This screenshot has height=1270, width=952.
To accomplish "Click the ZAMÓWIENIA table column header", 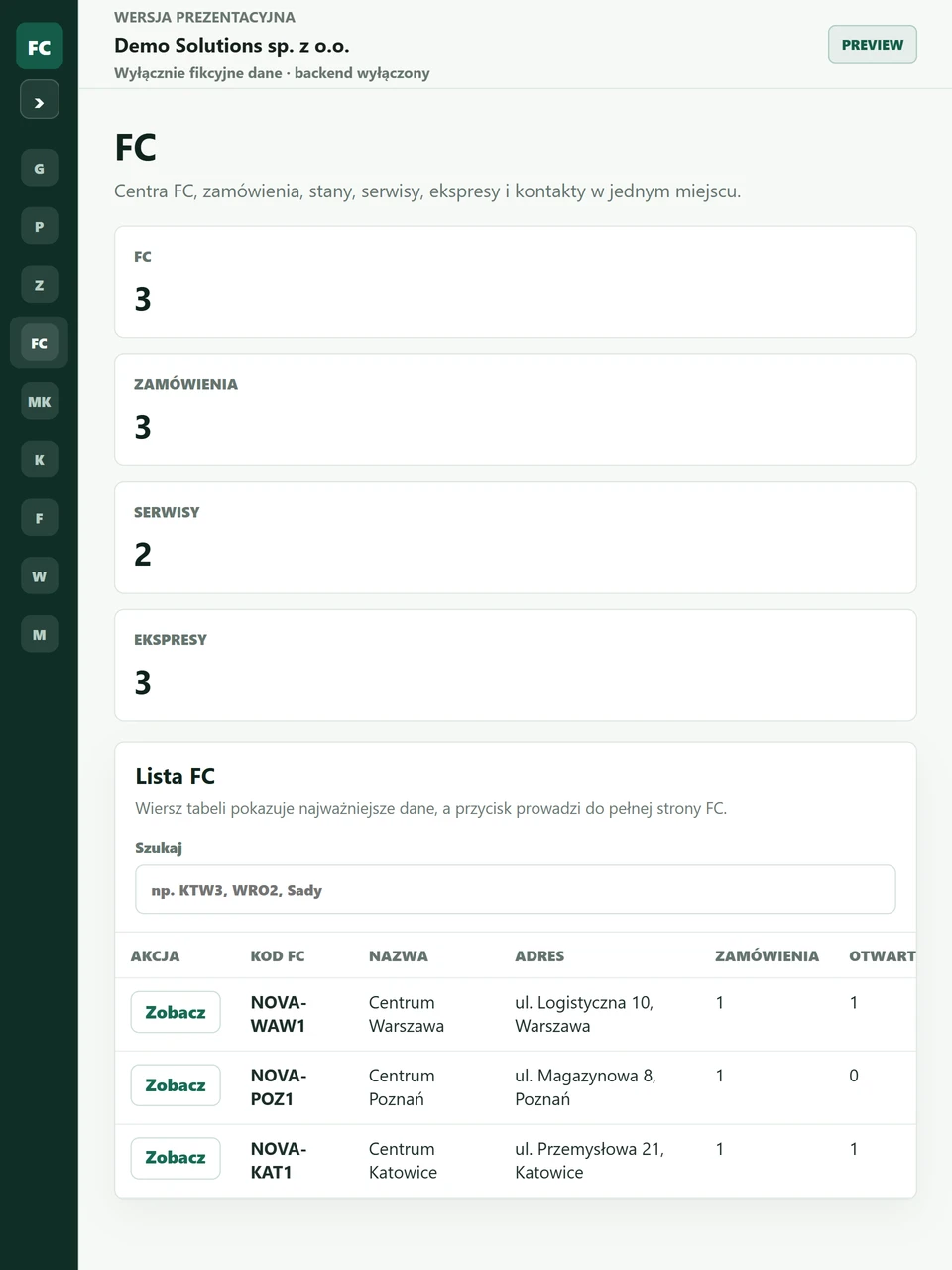I will coord(768,956).
